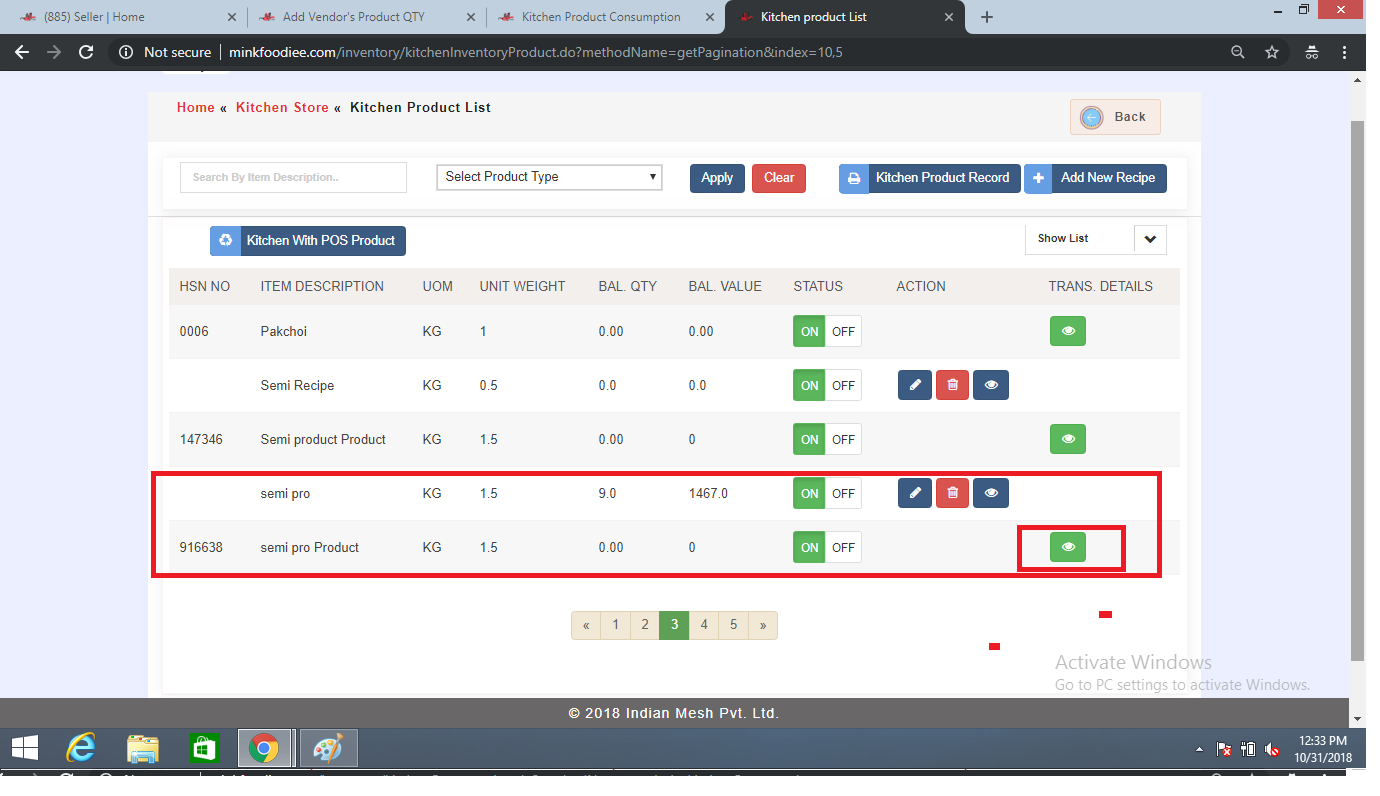This screenshot has height=796, width=1380.
Task: View transaction details for Pakchoi
Action: click(1068, 331)
